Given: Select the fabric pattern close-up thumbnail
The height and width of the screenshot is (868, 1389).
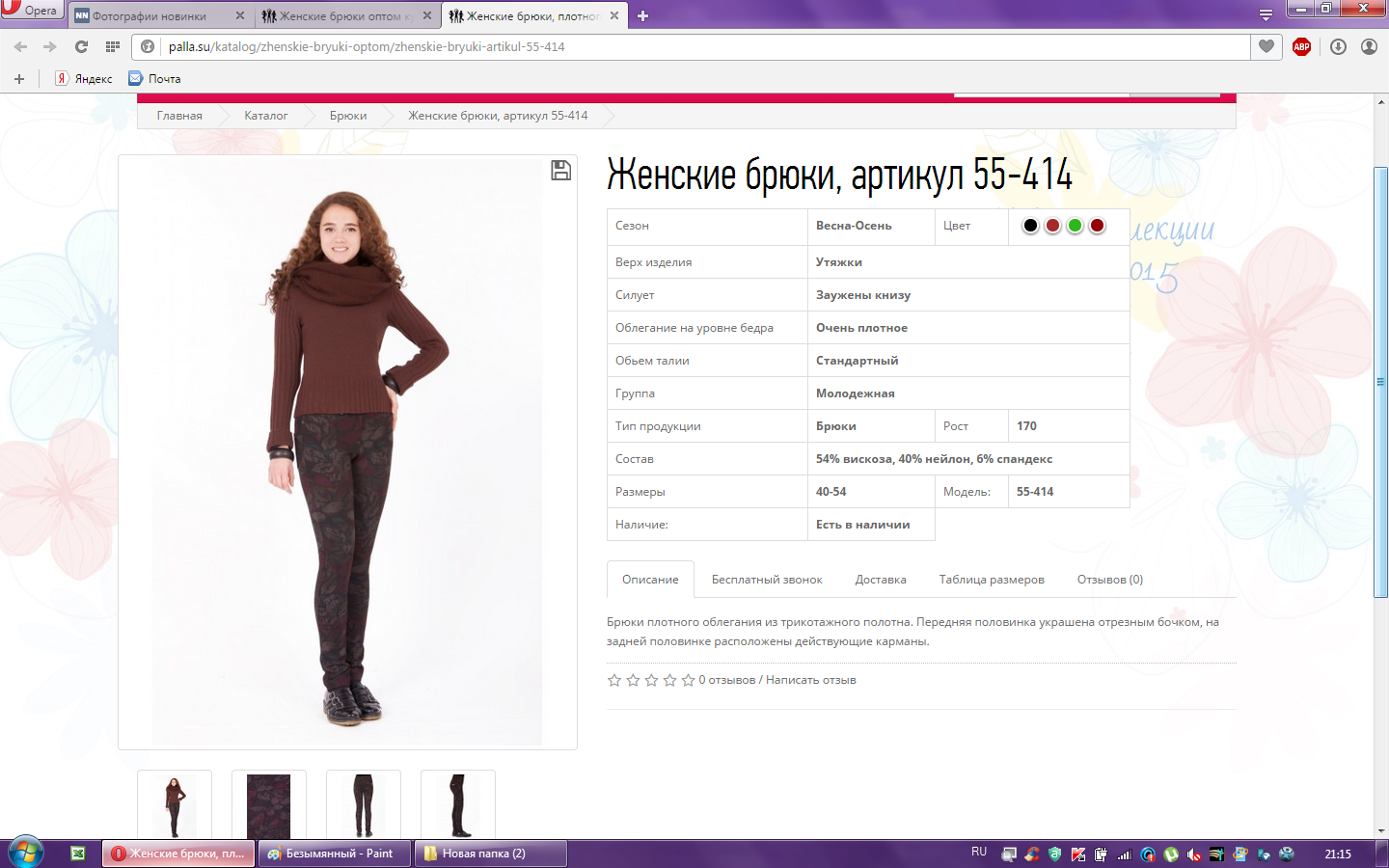Looking at the screenshot, I should point(269,804).
